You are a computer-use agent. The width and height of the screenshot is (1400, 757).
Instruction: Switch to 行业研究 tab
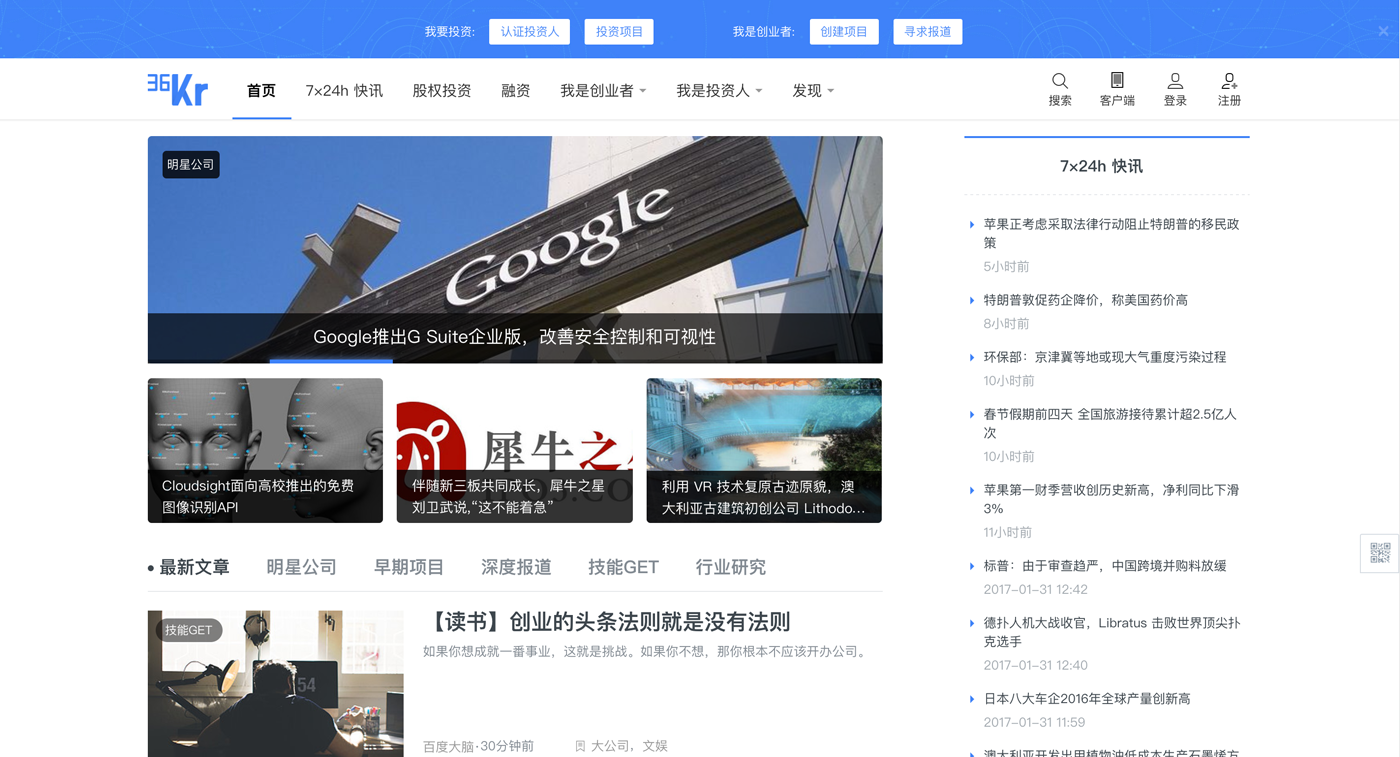[x=730, y=567]
